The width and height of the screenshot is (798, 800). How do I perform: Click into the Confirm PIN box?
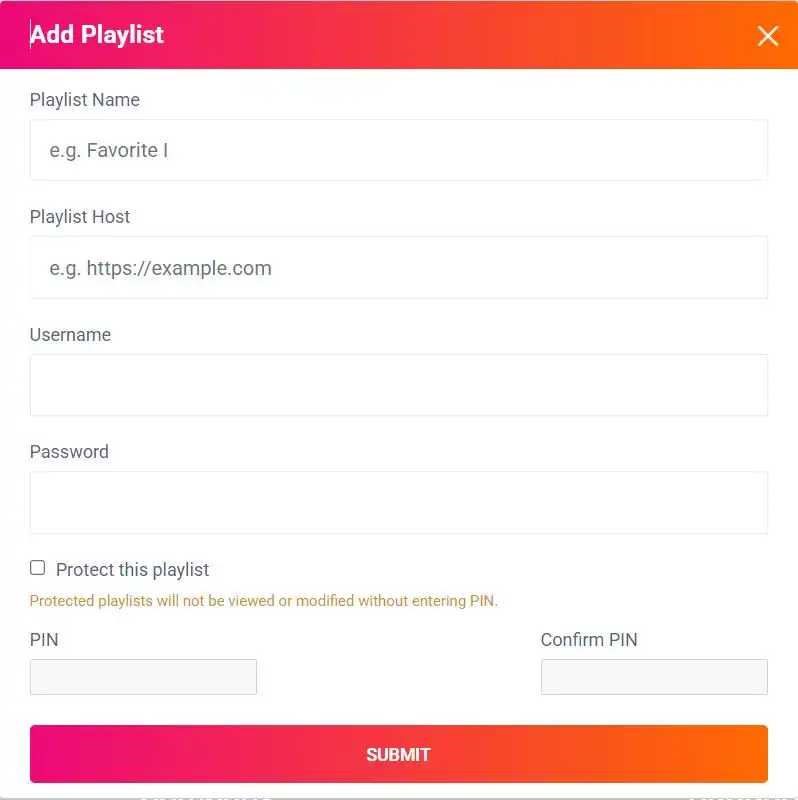(654, 676)
